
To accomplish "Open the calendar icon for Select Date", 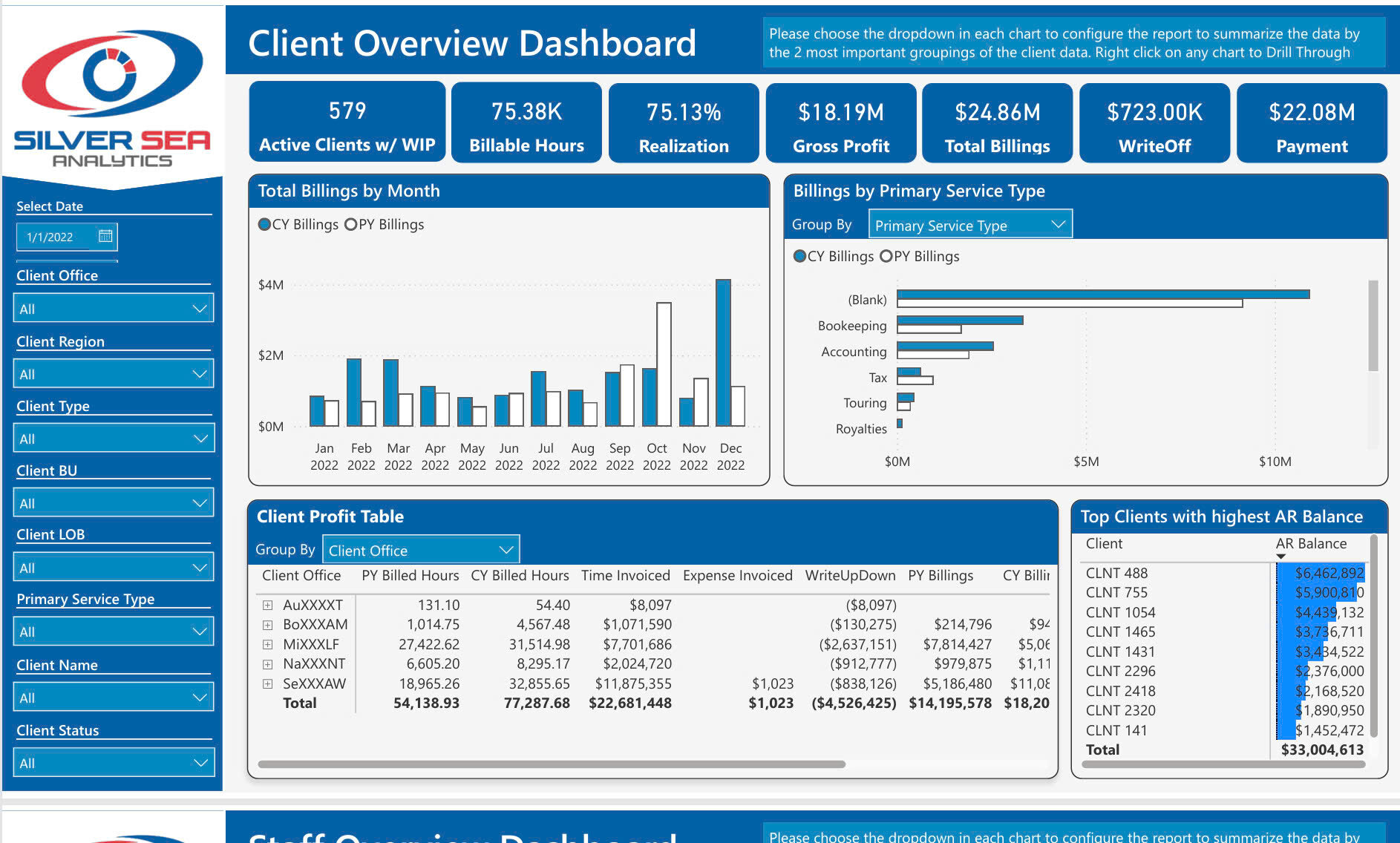I will coord(106,236).
